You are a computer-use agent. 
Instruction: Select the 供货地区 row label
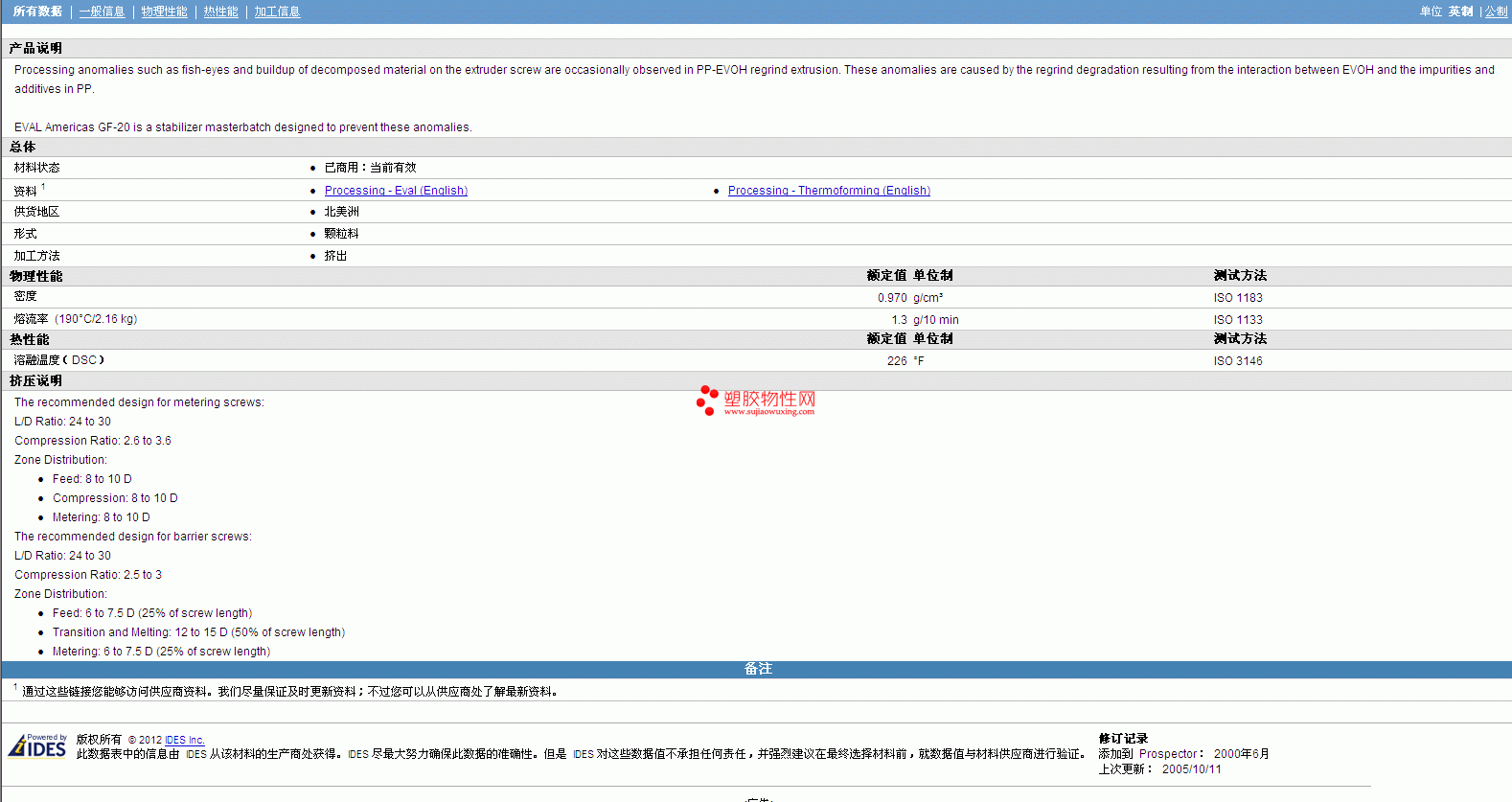pos(36,212)
